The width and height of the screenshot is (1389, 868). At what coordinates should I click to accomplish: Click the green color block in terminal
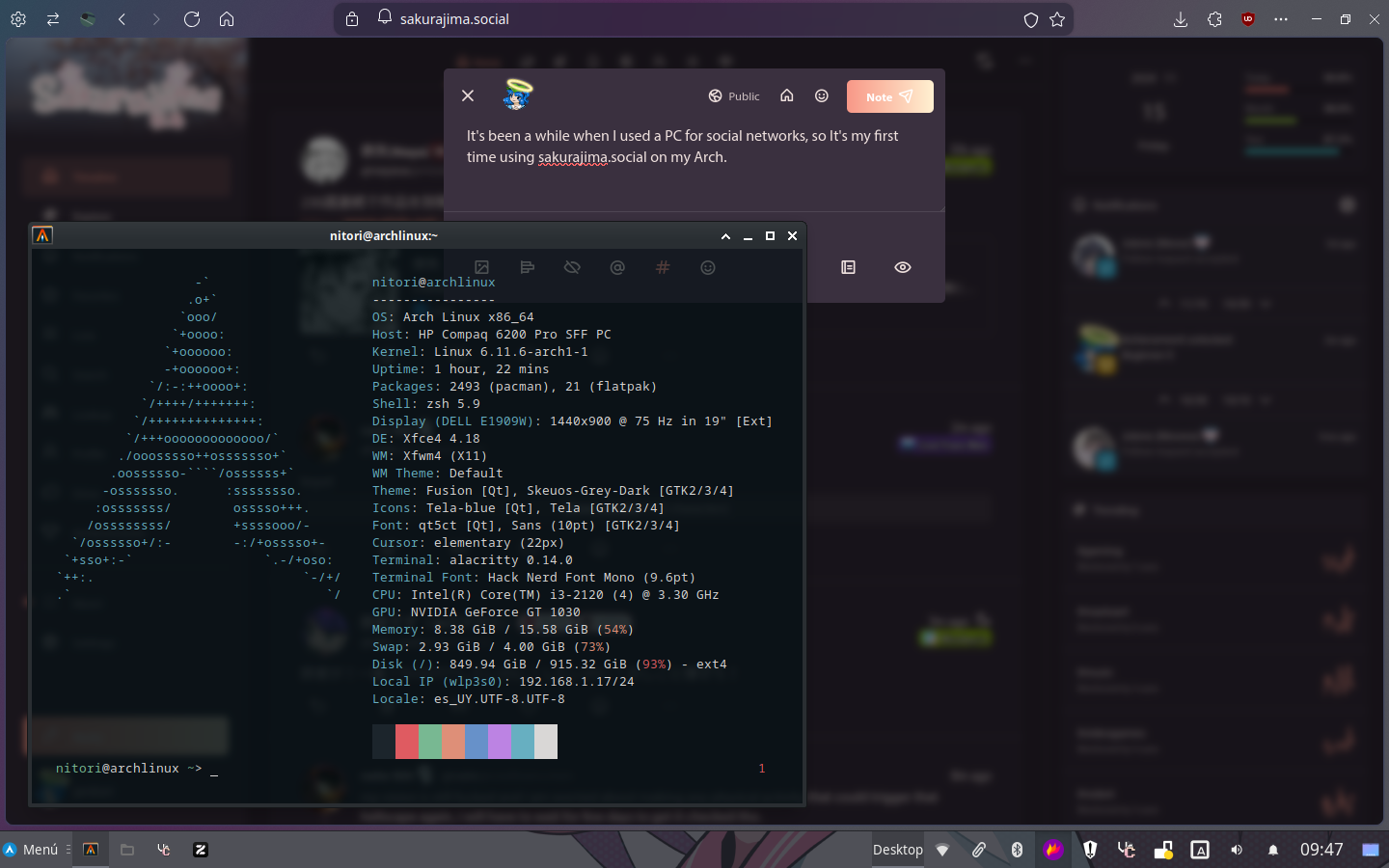point(430,742)
